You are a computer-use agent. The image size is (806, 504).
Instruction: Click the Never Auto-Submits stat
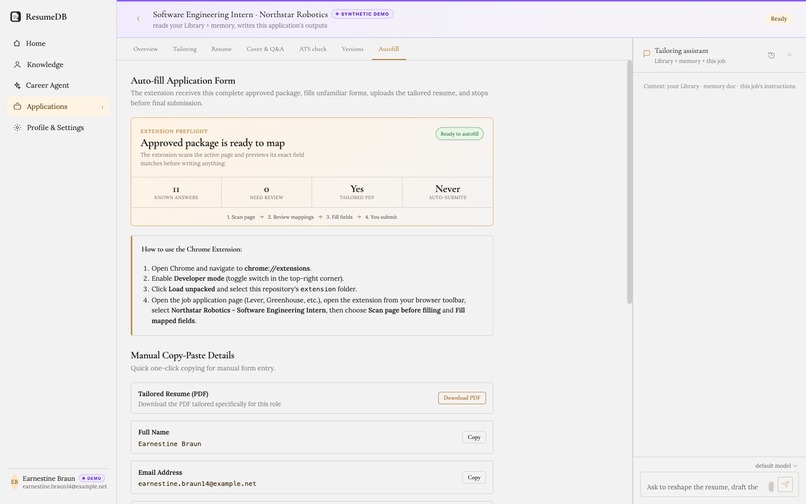tap(447, 192)
